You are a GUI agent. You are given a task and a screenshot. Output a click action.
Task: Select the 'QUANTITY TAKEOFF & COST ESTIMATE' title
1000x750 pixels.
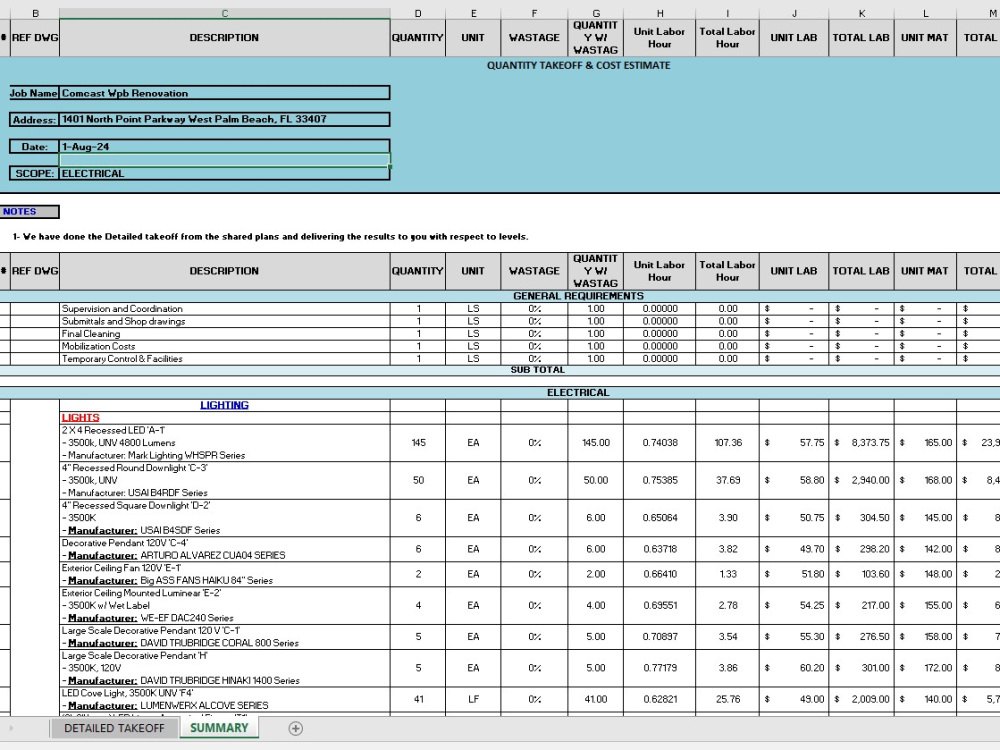tap(578, 66)
